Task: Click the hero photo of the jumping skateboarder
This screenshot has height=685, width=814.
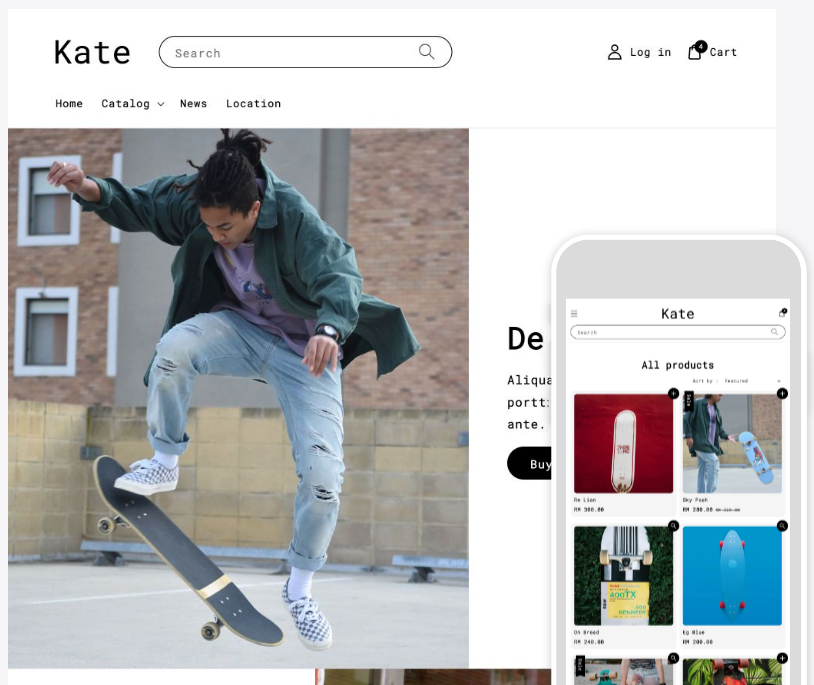Action: (238, 399)
